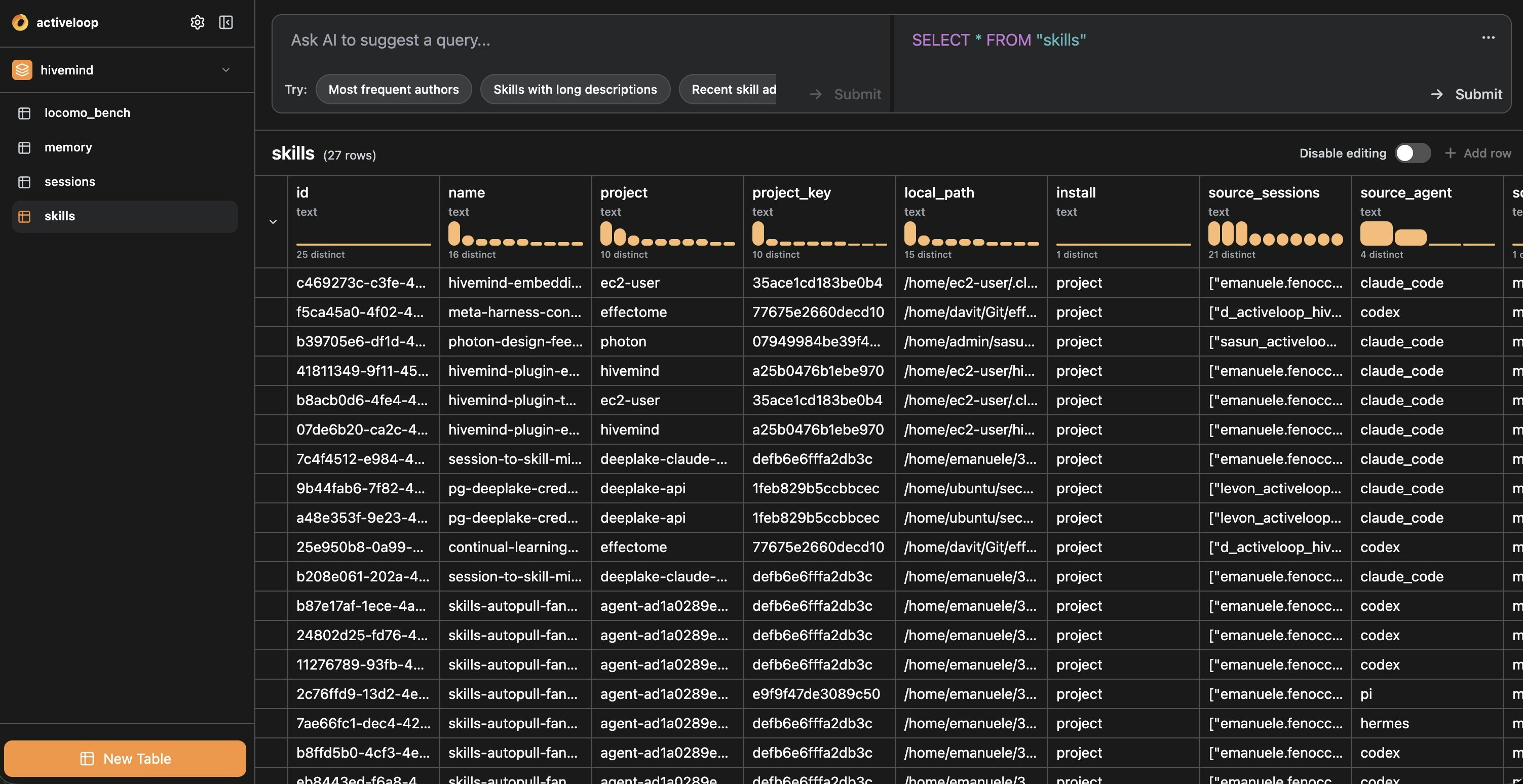This screenshot has height=784, width=1523.
Task: Click the id column header
Action: (364, 221)
